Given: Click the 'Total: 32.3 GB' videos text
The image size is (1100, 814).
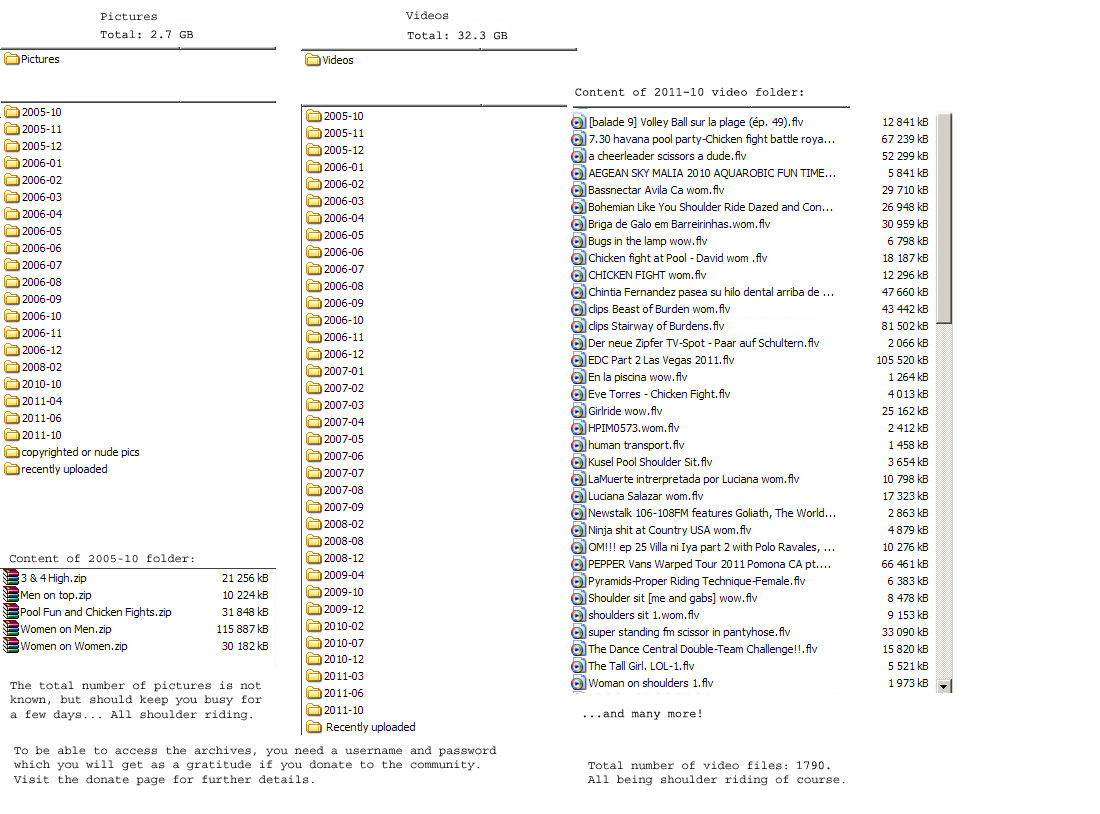Looking at the screenshot, I should click(457, 35).
